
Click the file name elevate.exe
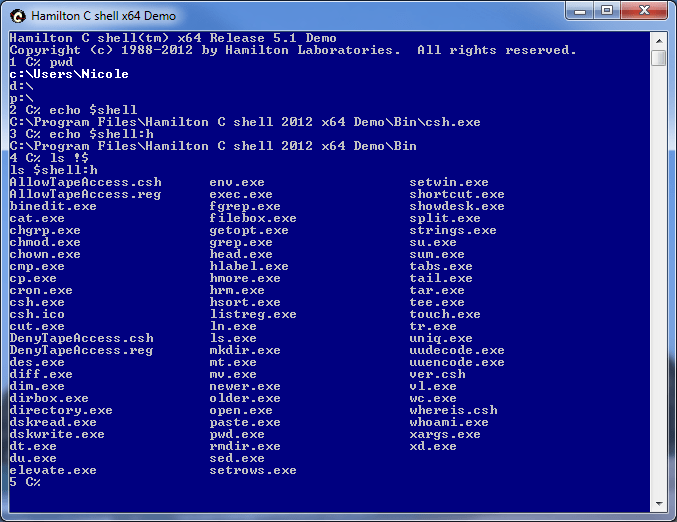53,470
